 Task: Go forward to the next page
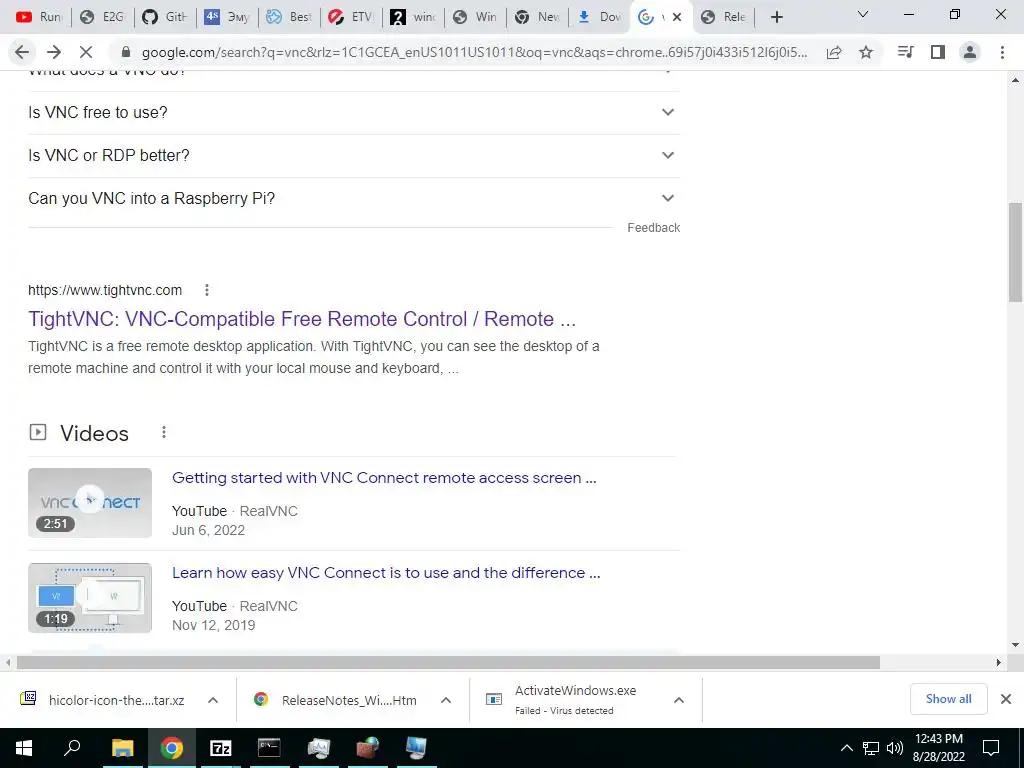click(x=54, y=52)
